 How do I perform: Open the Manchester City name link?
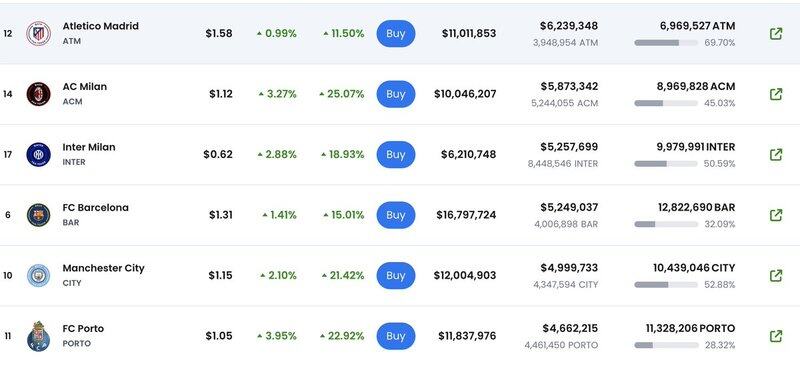click(x=104, y=268)
